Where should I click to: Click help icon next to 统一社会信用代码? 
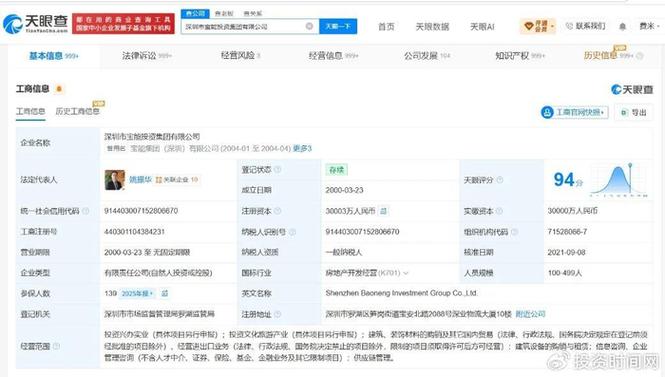point(86,211)
